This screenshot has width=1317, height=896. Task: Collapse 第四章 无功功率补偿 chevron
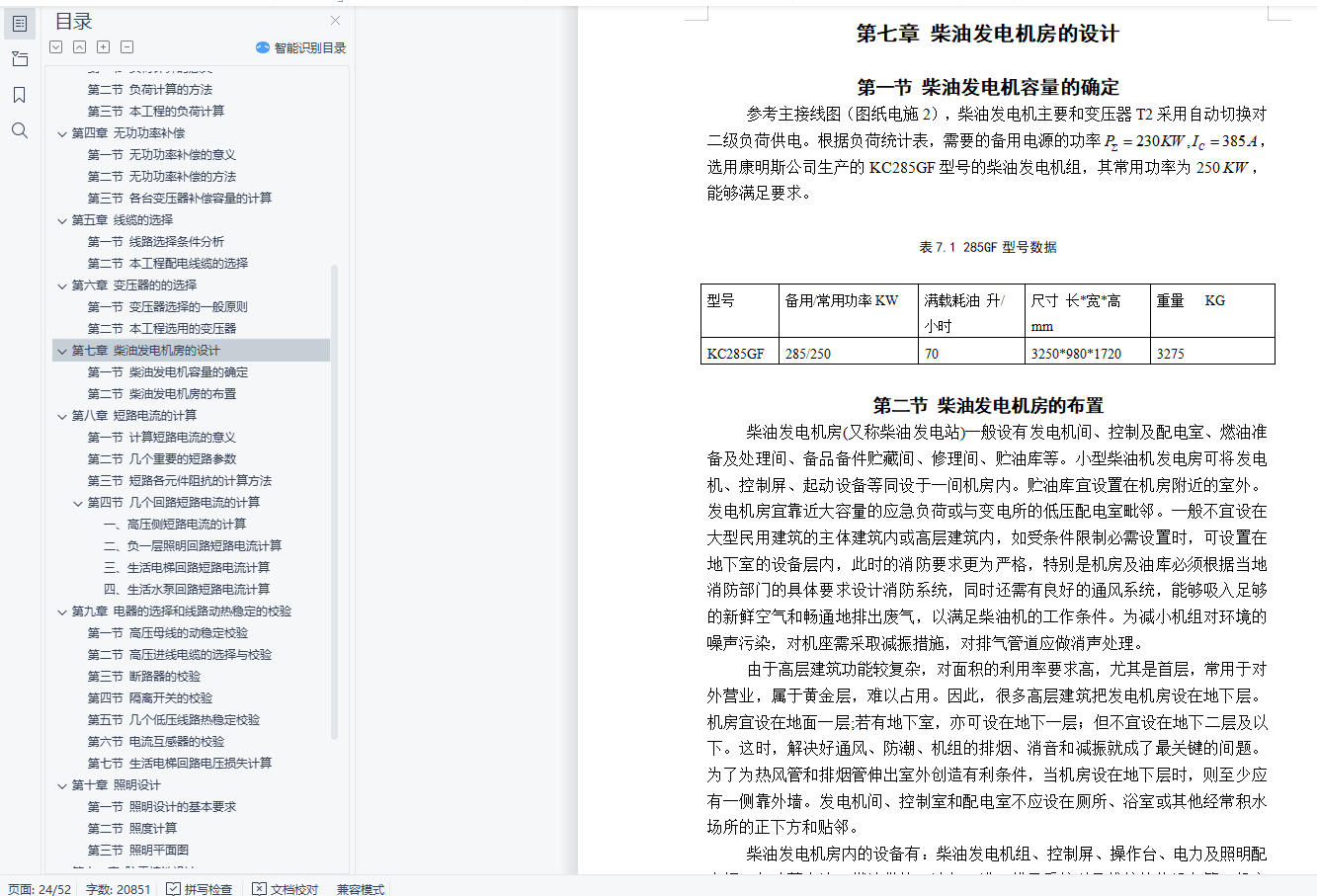pyautogui.click(x=62, y=133)
